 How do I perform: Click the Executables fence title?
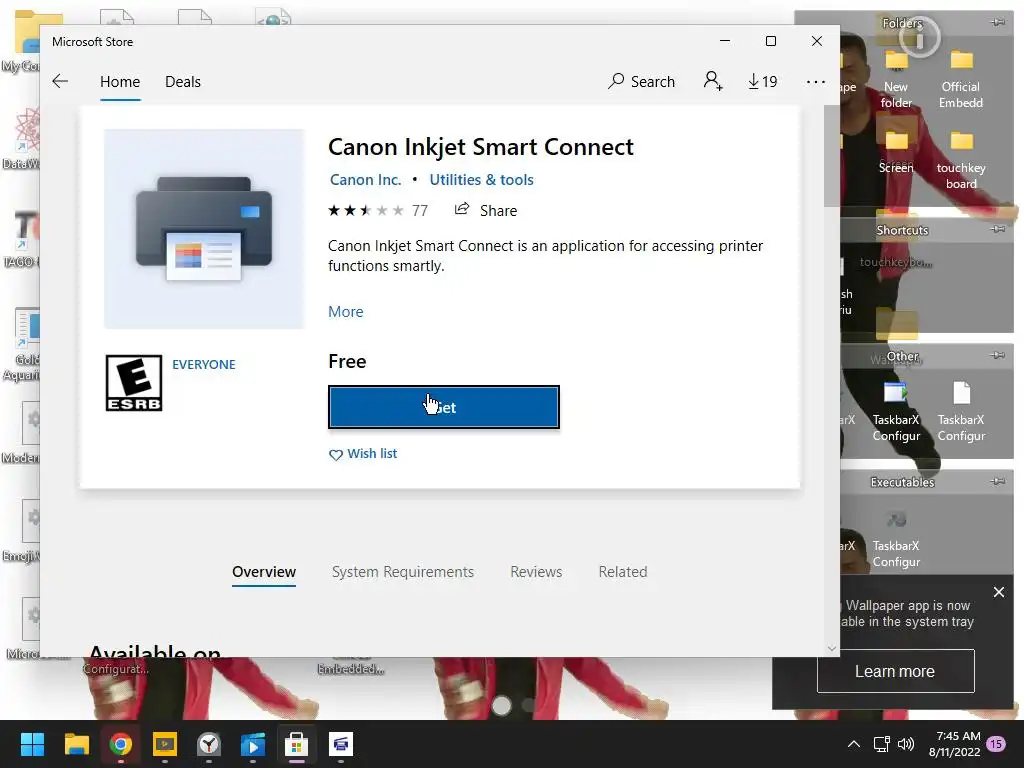pyautogui.click(x=902, y=482)
